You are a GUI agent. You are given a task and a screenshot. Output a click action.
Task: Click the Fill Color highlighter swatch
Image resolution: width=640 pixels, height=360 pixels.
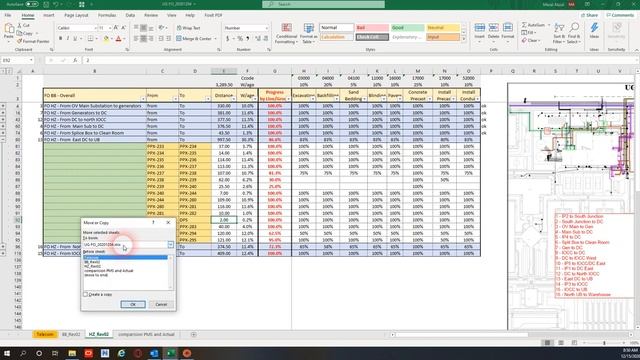coord(106,39)
